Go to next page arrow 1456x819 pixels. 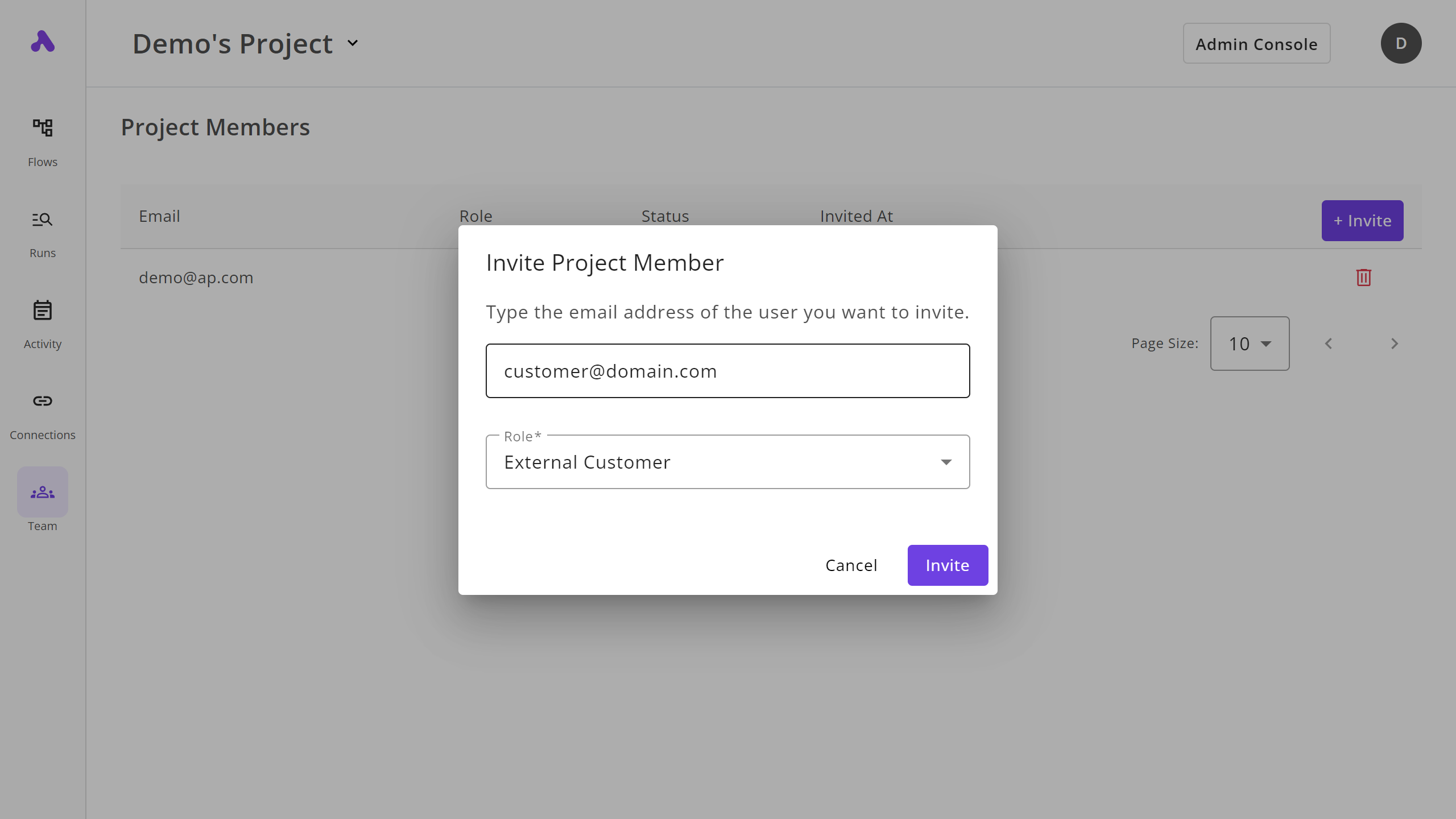[x=1394, y=344]
